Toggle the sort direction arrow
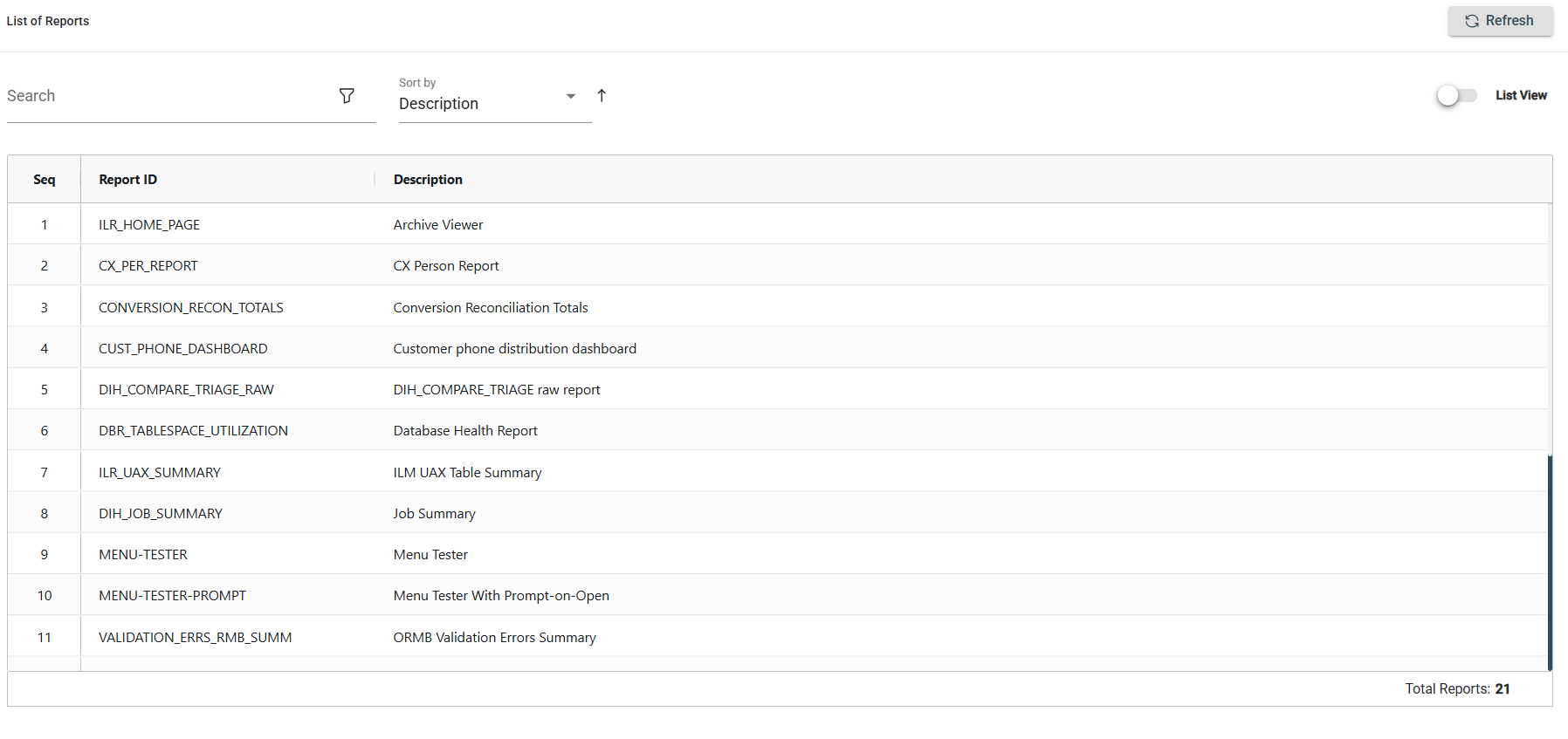This screenshot has width=1568, height=739. (x=602, y=96)
